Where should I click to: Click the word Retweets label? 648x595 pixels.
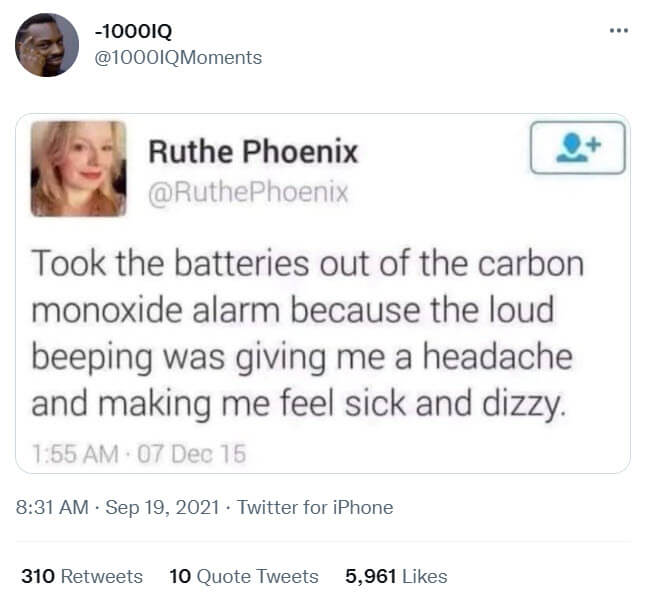coord(102,576)
